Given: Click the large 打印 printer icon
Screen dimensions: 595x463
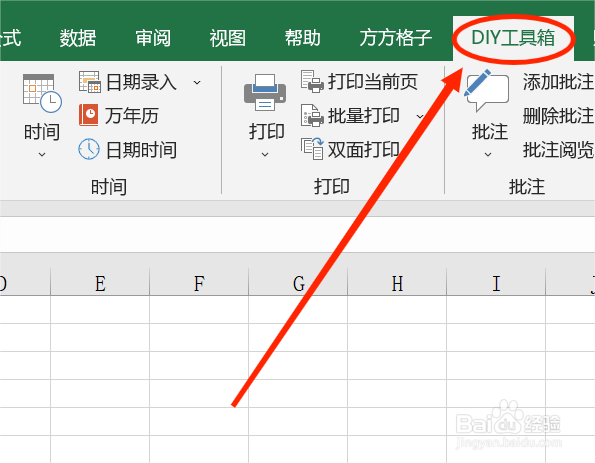Looking at the screenshot, I should click(265, 92).
